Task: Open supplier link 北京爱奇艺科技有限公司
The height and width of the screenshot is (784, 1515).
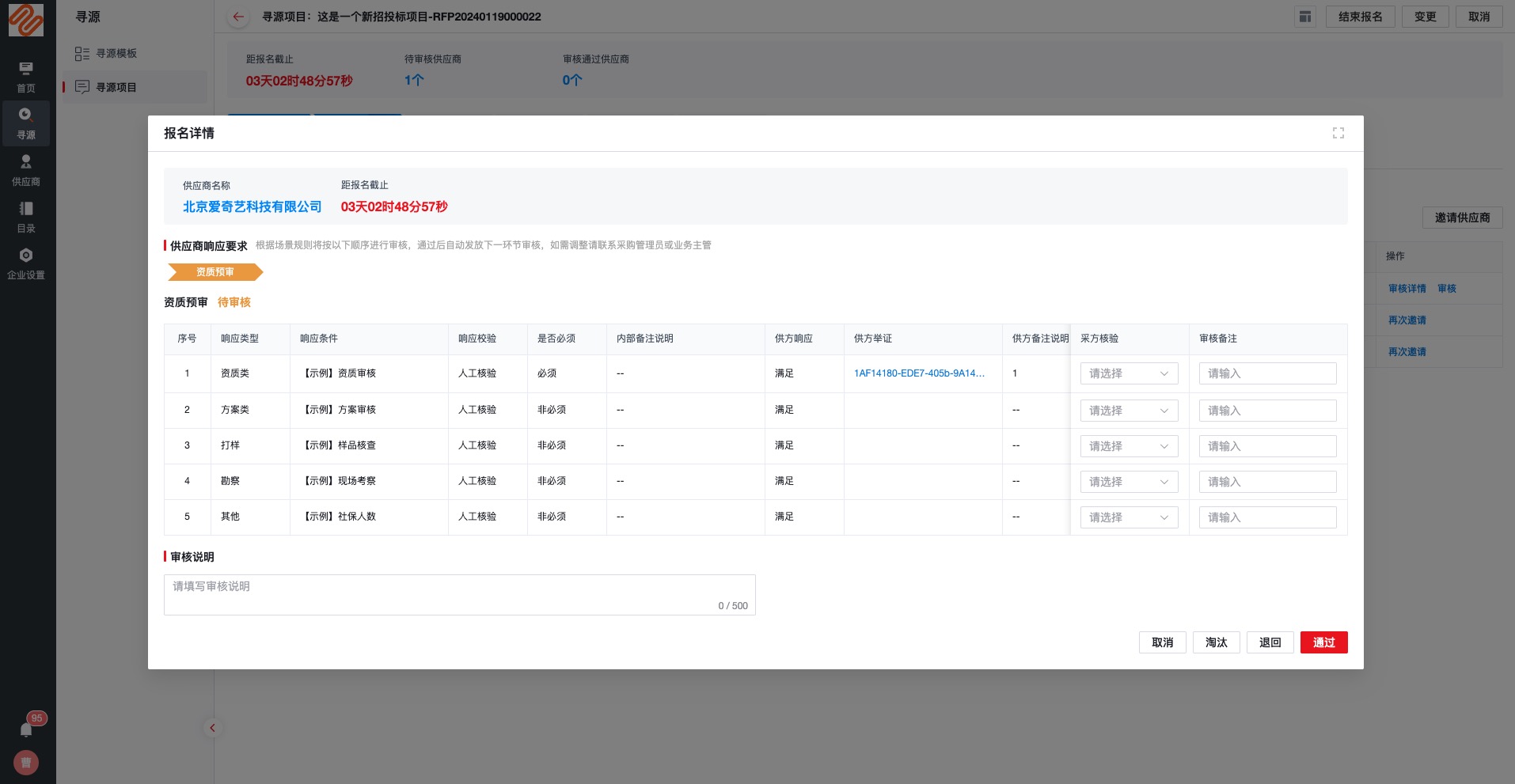Action: (252, 206)
